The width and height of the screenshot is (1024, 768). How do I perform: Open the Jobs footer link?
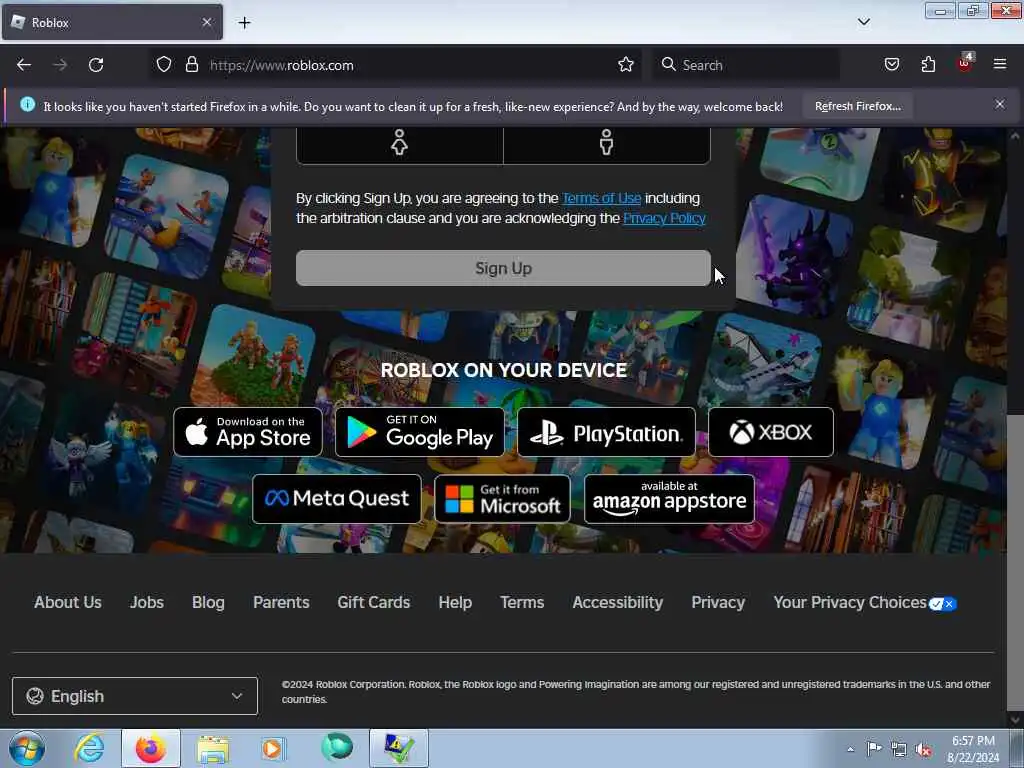(147, 602)
